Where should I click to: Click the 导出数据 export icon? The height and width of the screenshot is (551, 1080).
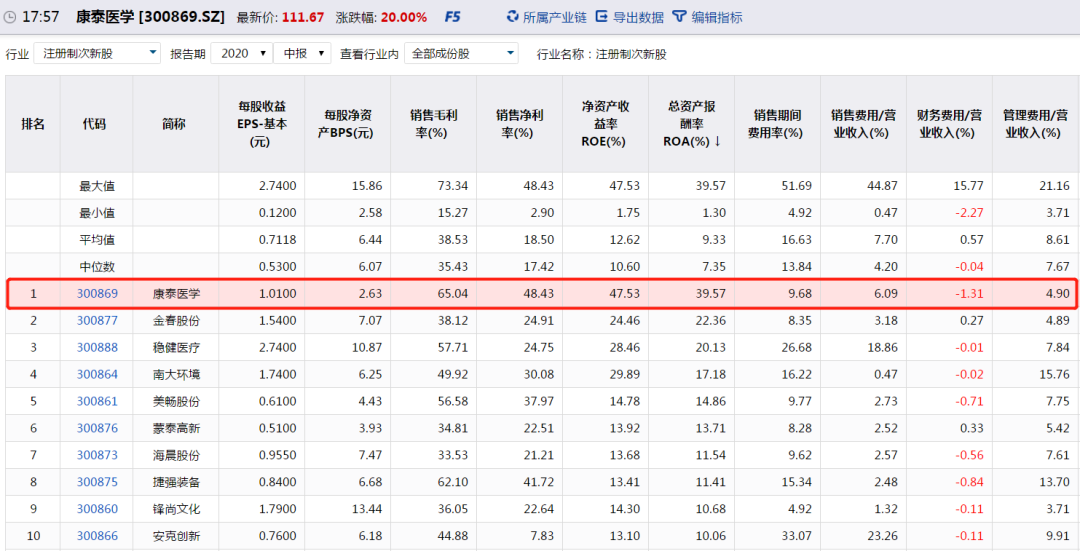pyautogui.click(x=602, y=17)
